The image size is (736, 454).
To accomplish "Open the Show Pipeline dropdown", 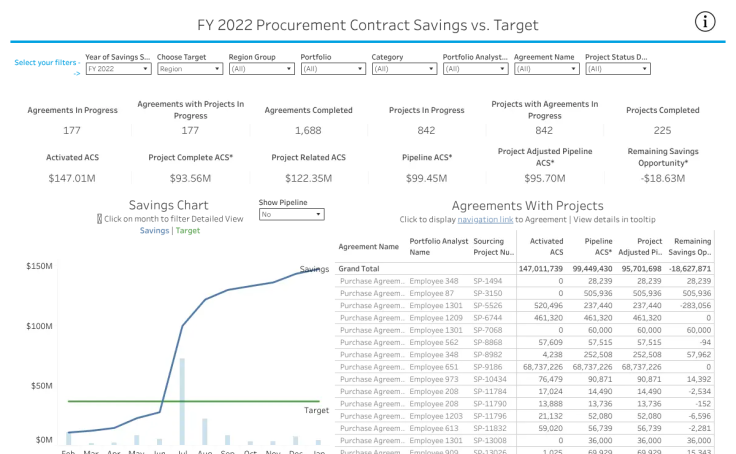I will pos(291,214).
